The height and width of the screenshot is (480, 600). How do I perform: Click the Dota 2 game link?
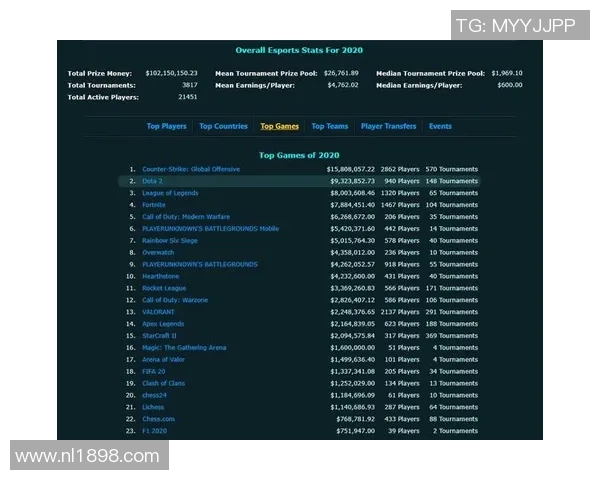pyautogui.click(x=153, y=181)
